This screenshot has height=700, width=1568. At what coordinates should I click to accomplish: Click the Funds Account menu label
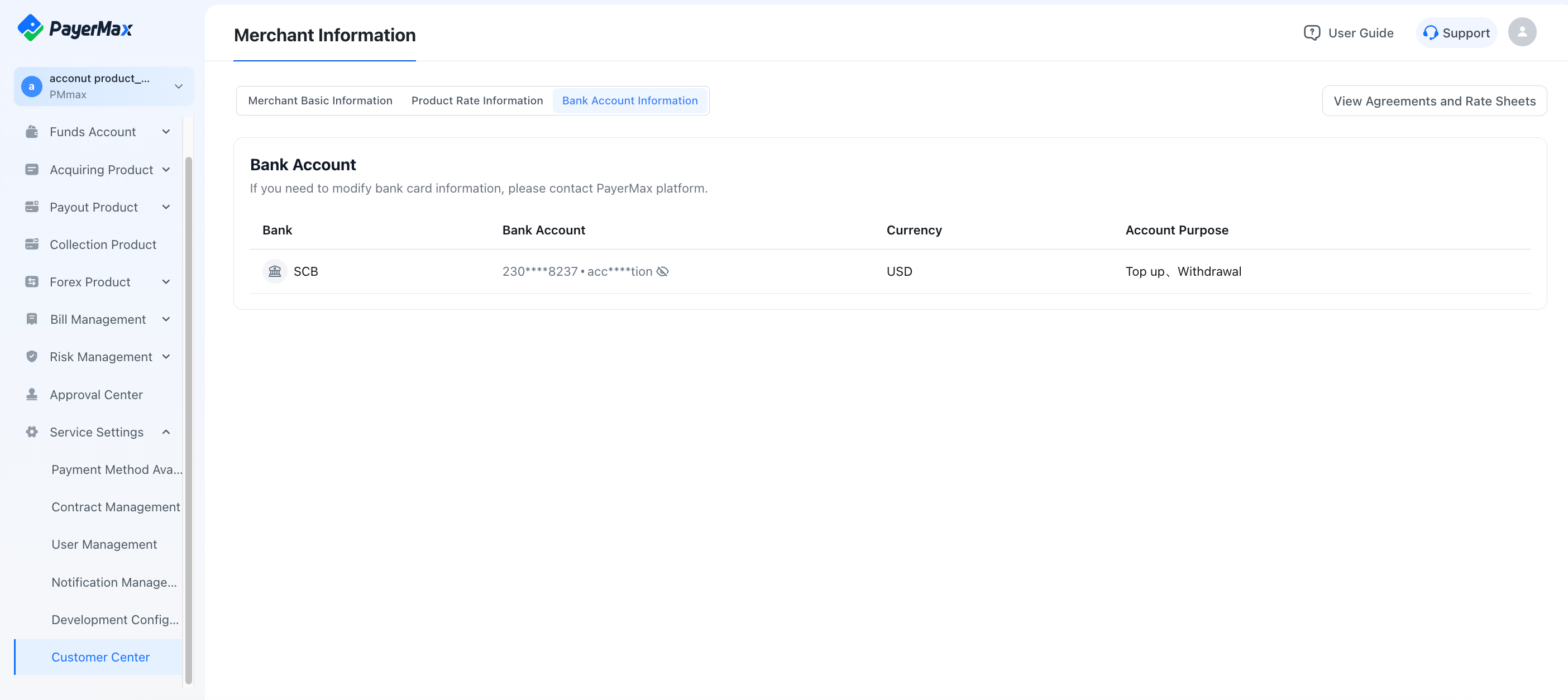93,132
